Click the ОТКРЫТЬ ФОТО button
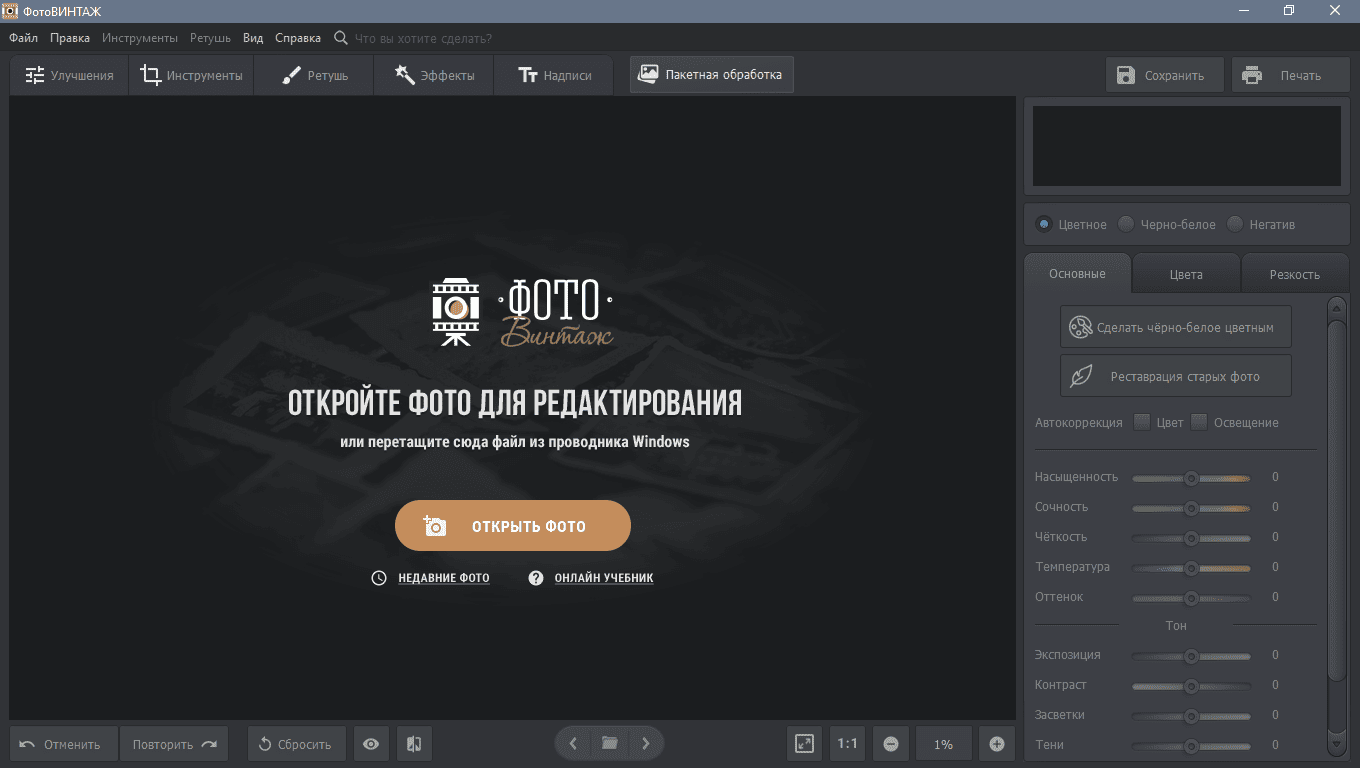The image size is (1360, 768). pos(513,526)
